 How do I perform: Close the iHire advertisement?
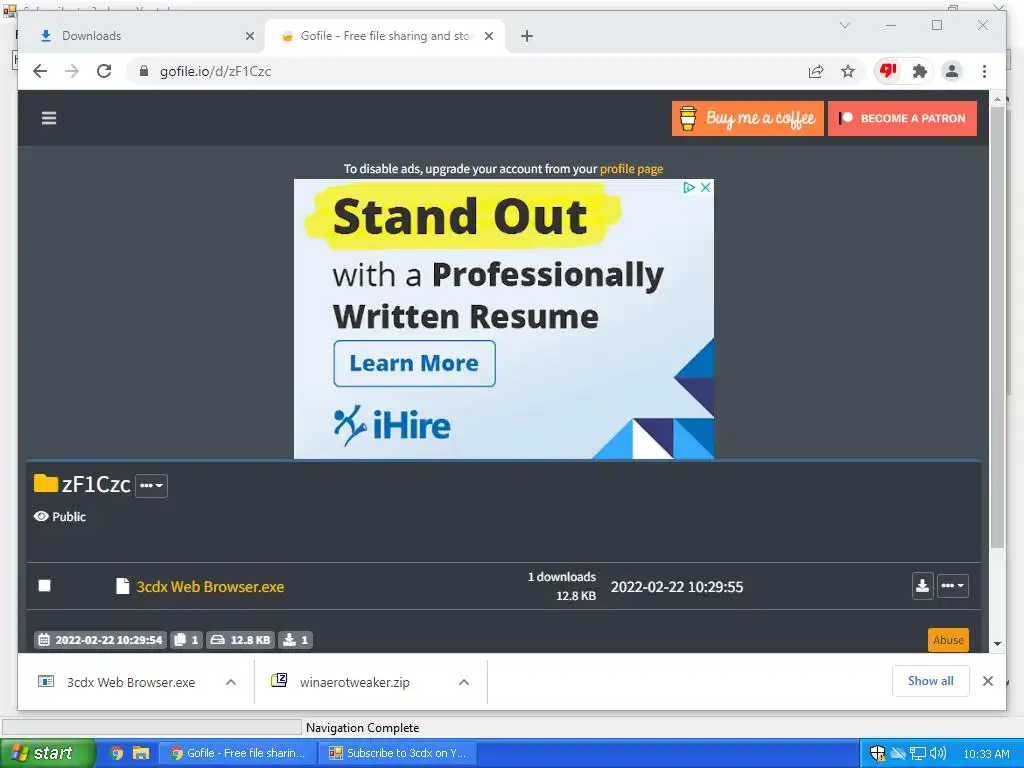(x=705, y=187)
